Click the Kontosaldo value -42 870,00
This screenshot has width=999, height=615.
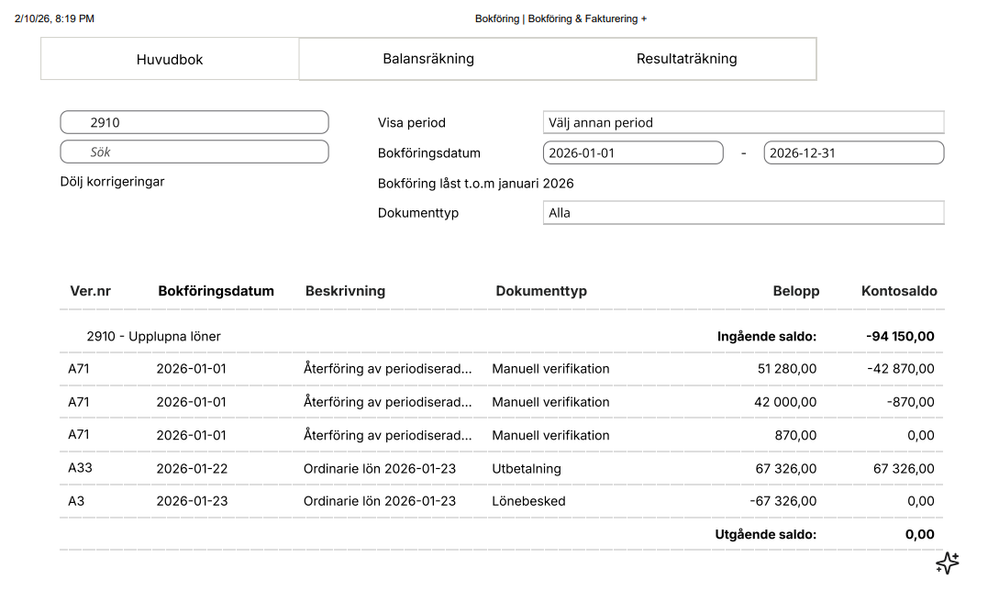(x=901, y=369)
